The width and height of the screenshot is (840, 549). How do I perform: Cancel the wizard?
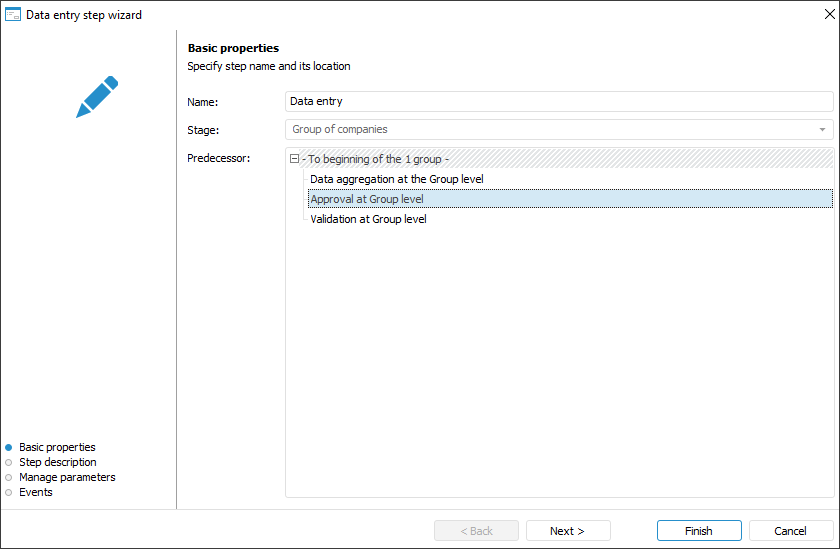click(790, 531)
